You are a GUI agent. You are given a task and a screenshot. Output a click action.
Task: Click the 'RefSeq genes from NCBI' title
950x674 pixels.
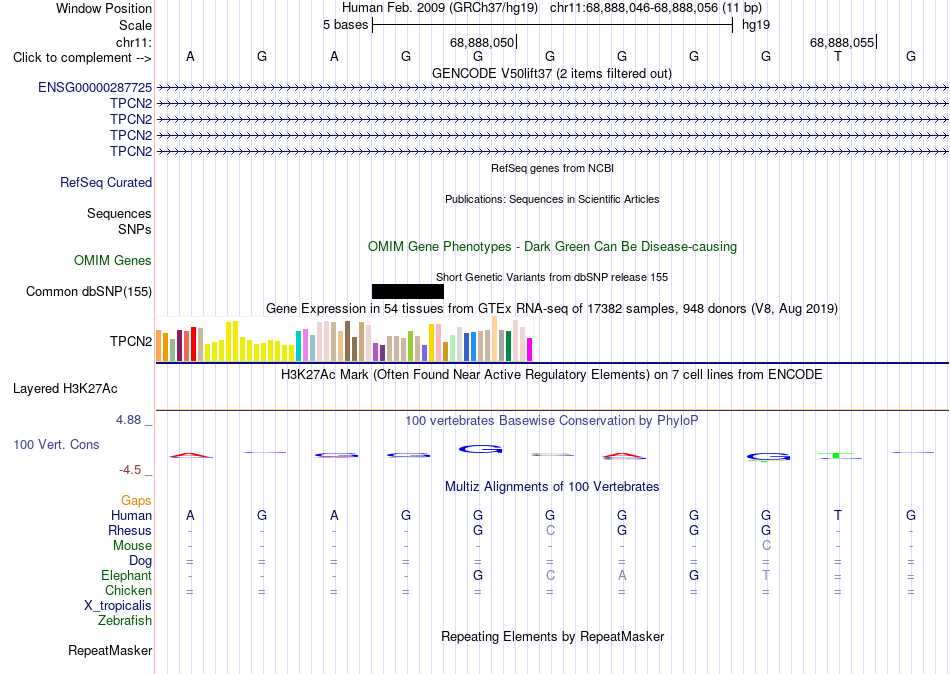[553, 168]
